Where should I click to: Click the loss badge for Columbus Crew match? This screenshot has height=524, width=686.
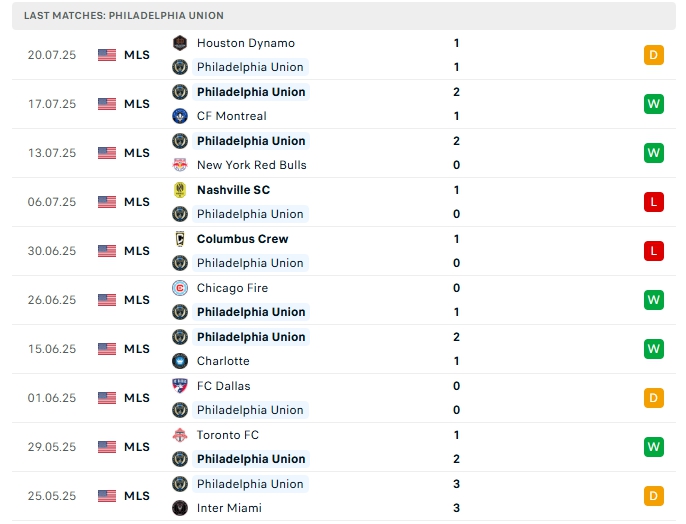pos(654,251)
